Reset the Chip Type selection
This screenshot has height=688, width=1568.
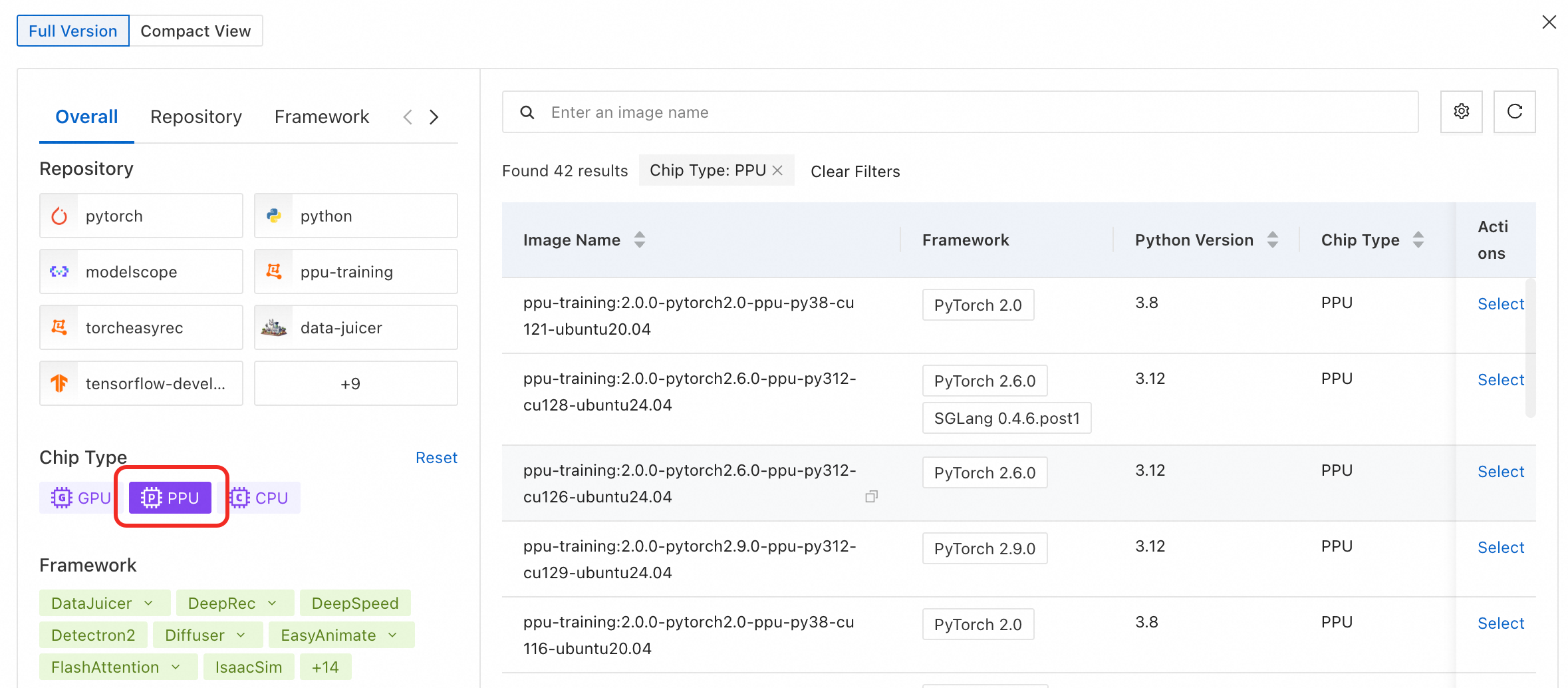click(436, 458)
